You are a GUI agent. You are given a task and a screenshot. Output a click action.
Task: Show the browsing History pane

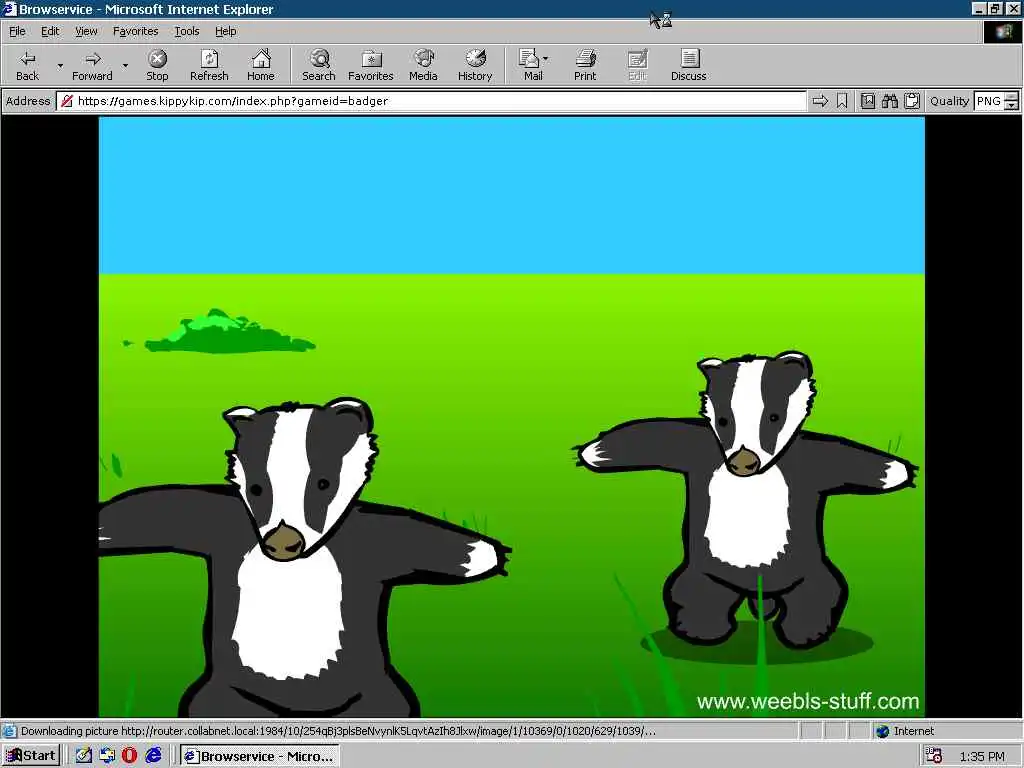point(475,65)
